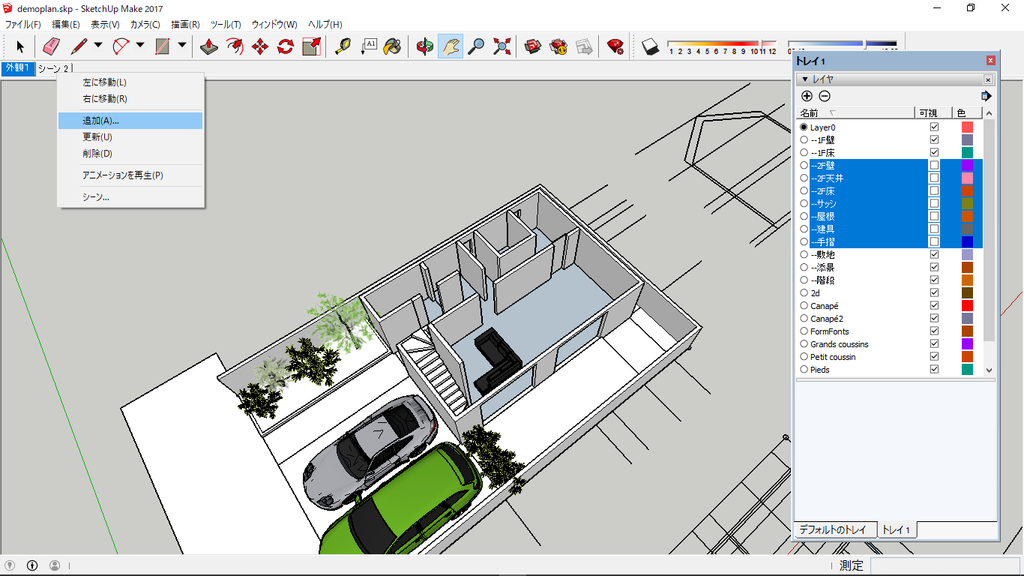Open color swatch of --手摺 layer
The width and height of the screenshot is (1024, 576).
click(967, 242)
